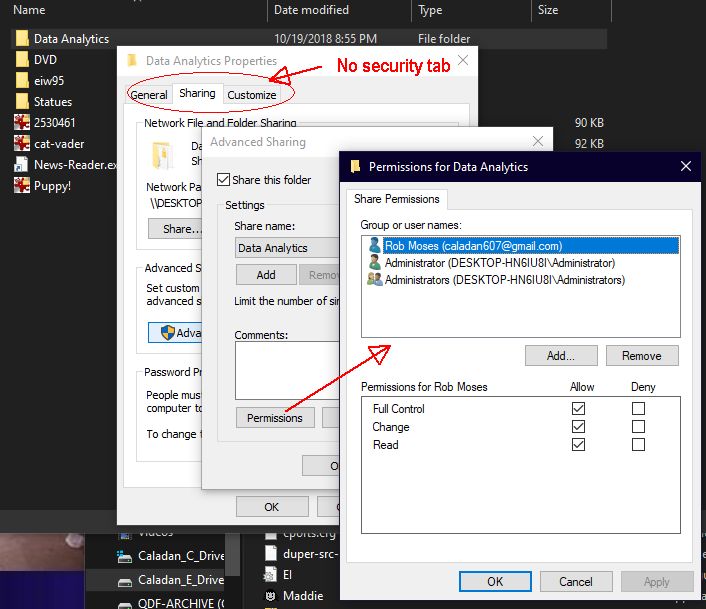Click the eiw95 folder icon
This screenshot has width=706, height=609.
(x=22, y=81)
